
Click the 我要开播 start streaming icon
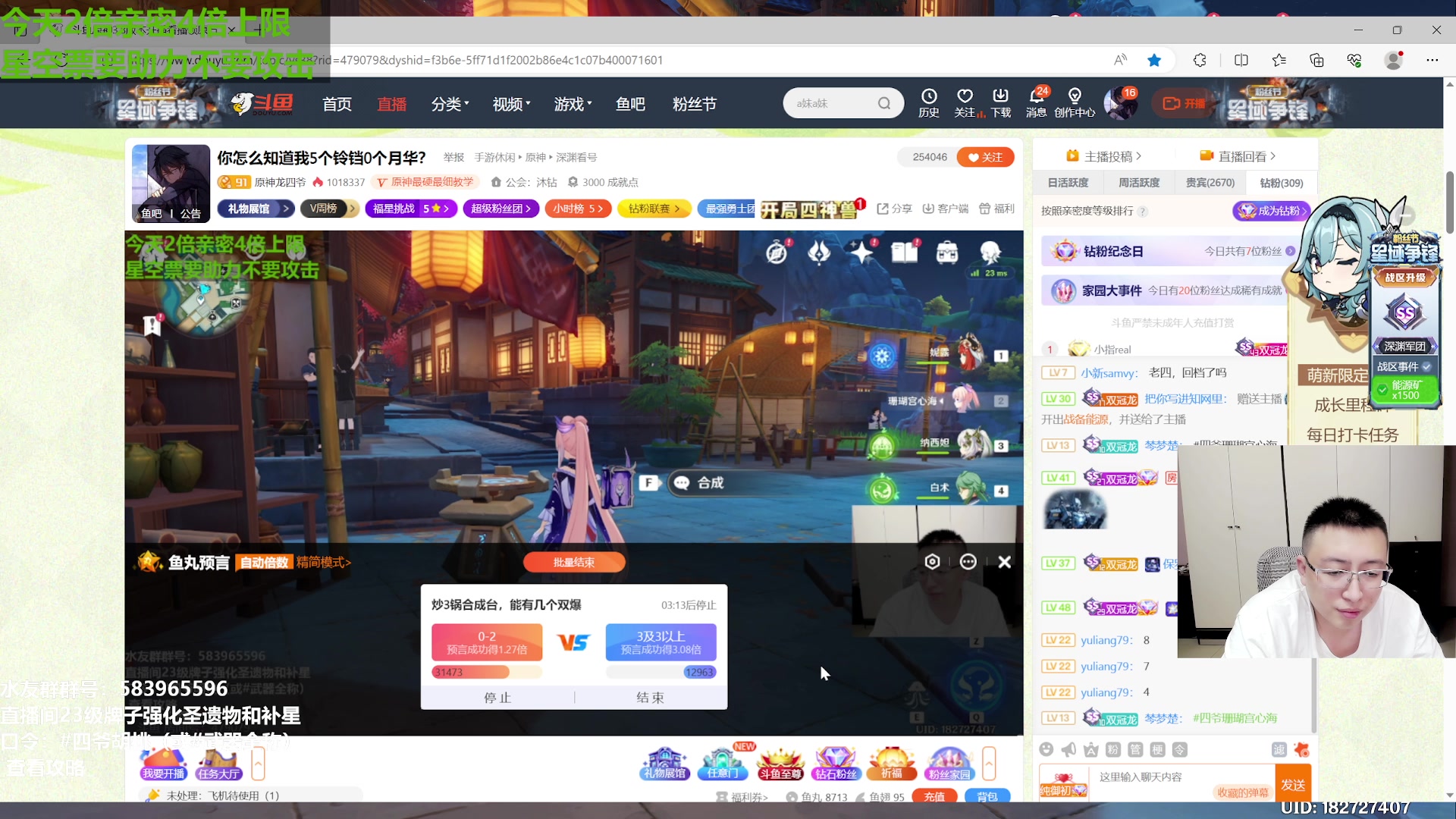163,764
